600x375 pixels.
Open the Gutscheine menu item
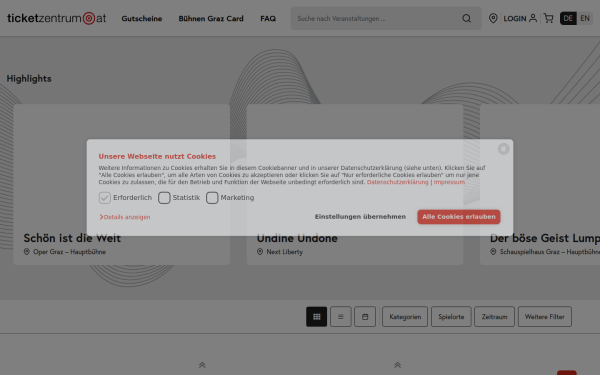142,18
